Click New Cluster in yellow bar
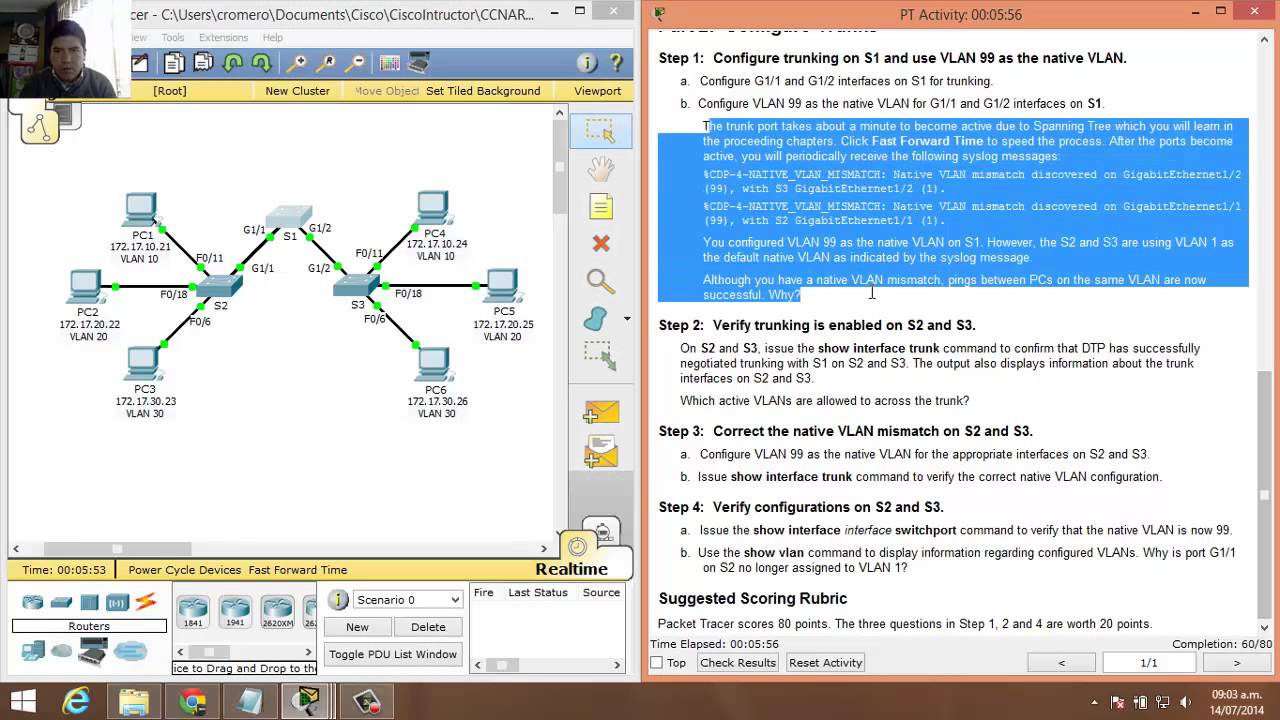Image resolution: width=1280 pixels, height=720 pixels. coord(297,91)
